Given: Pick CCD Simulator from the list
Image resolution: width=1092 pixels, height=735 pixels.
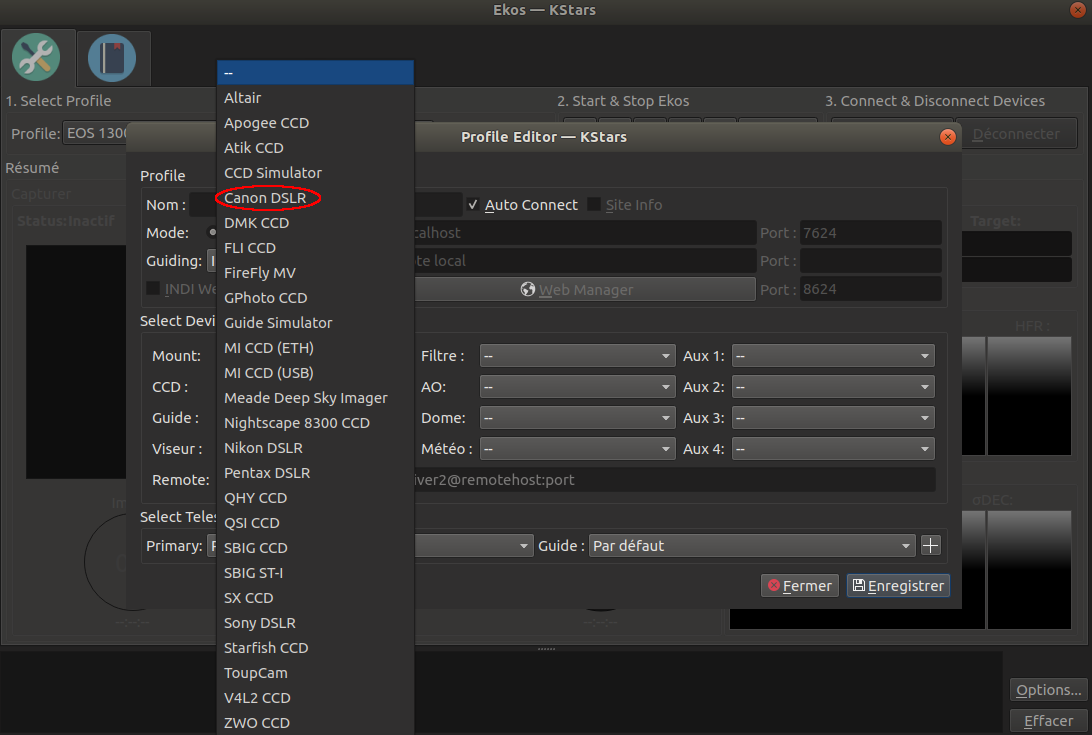Looking at the screenshot, I should click(x=315, y=173).
